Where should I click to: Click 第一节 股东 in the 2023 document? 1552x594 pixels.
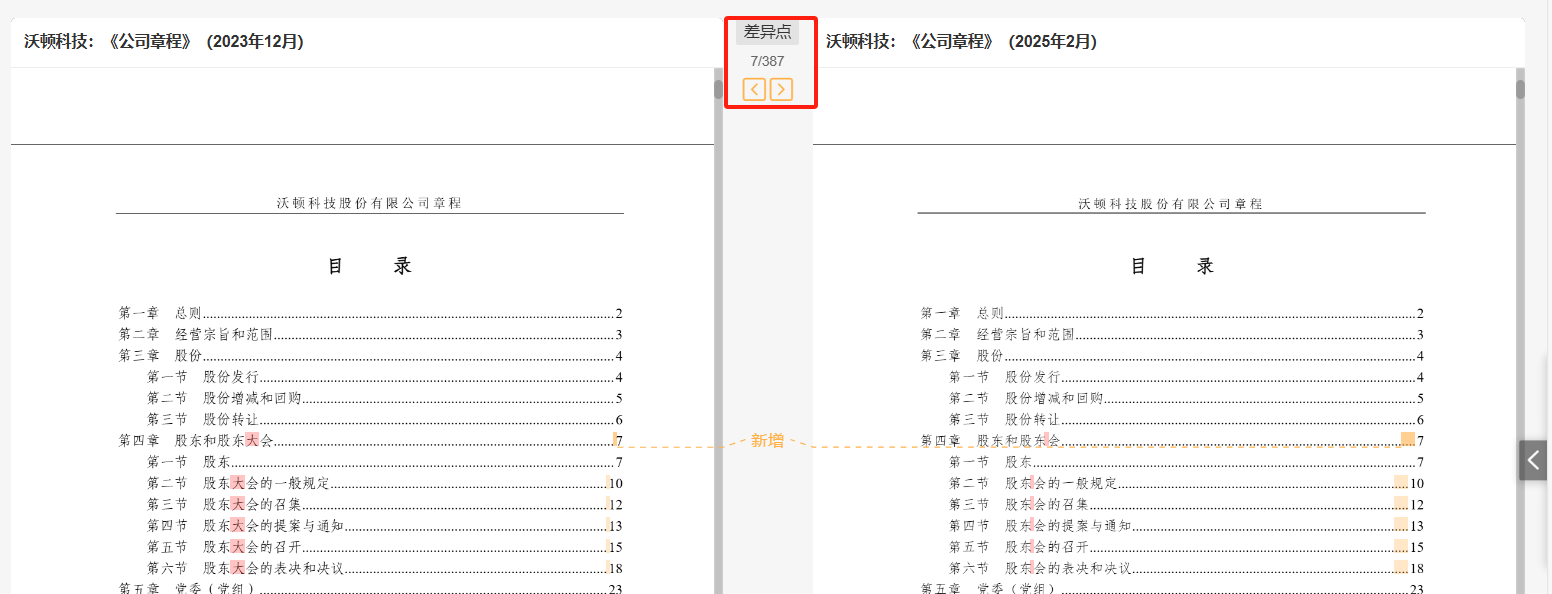pos(385,462)
